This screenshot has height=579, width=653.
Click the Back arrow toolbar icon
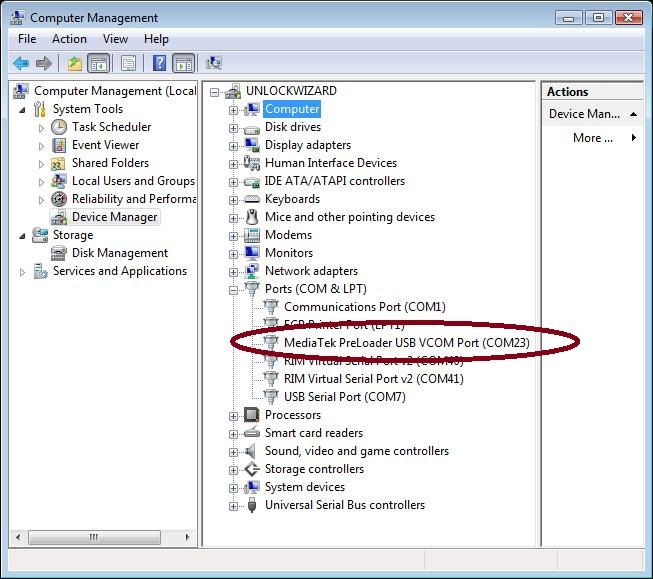[21, 63]
